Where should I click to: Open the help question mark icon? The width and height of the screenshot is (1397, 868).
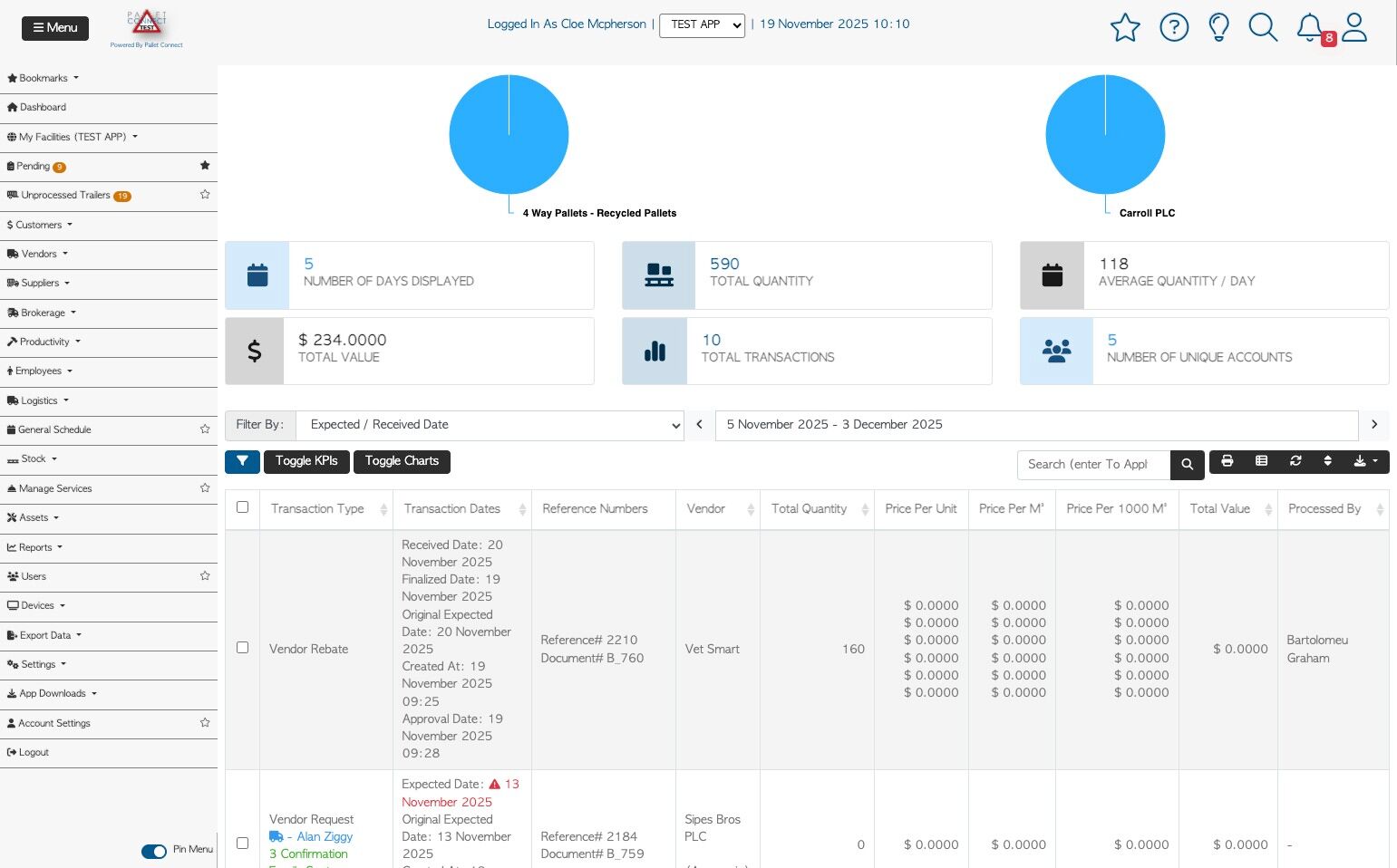coord(1174,27)
